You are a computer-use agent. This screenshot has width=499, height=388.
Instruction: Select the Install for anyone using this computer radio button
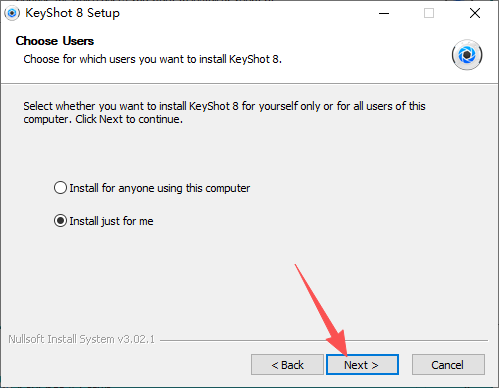coord(60,188)
